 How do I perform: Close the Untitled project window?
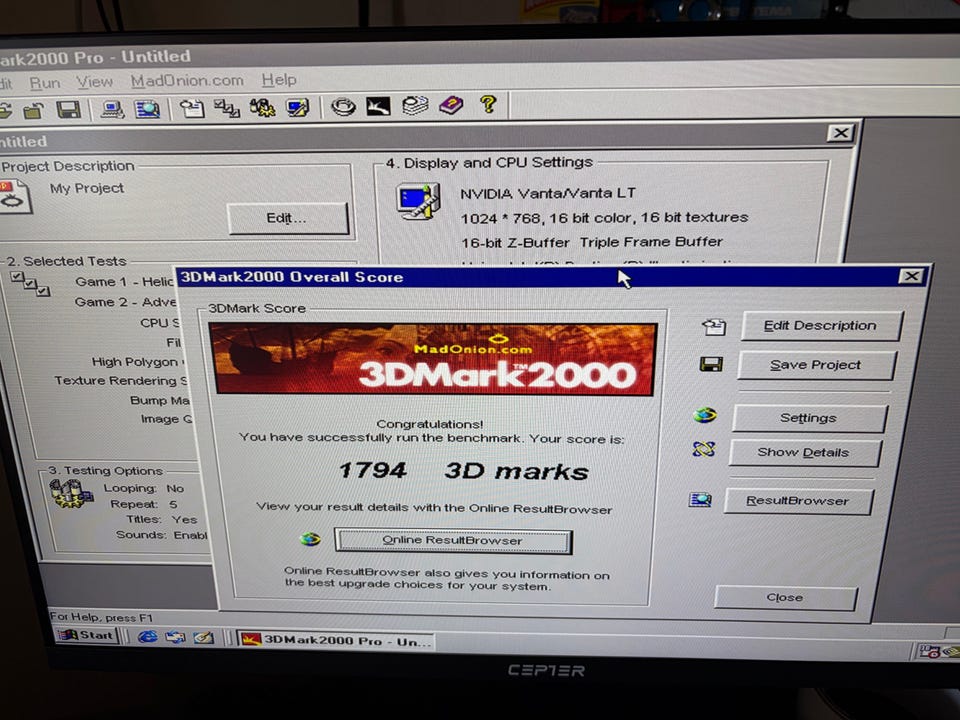click(841, 133)
